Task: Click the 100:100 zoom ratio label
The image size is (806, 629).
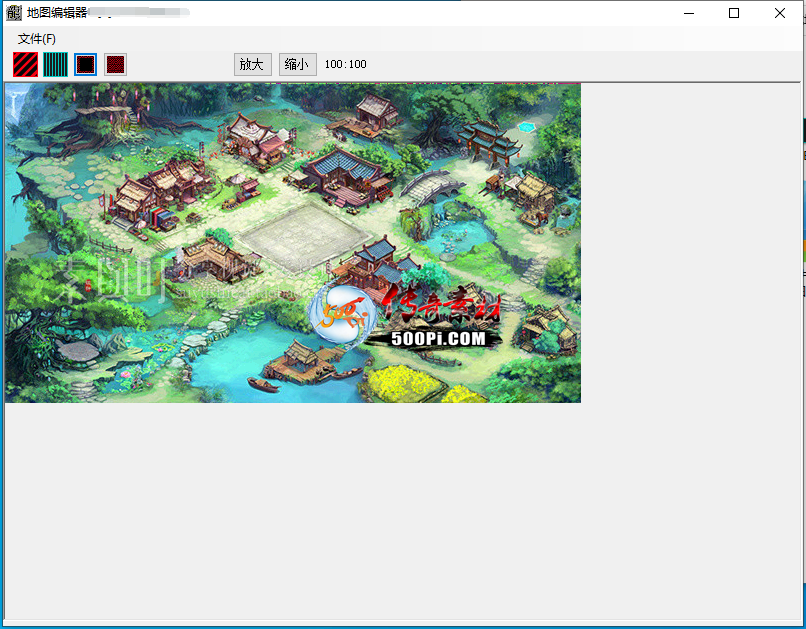Action: tap(345, 64)
